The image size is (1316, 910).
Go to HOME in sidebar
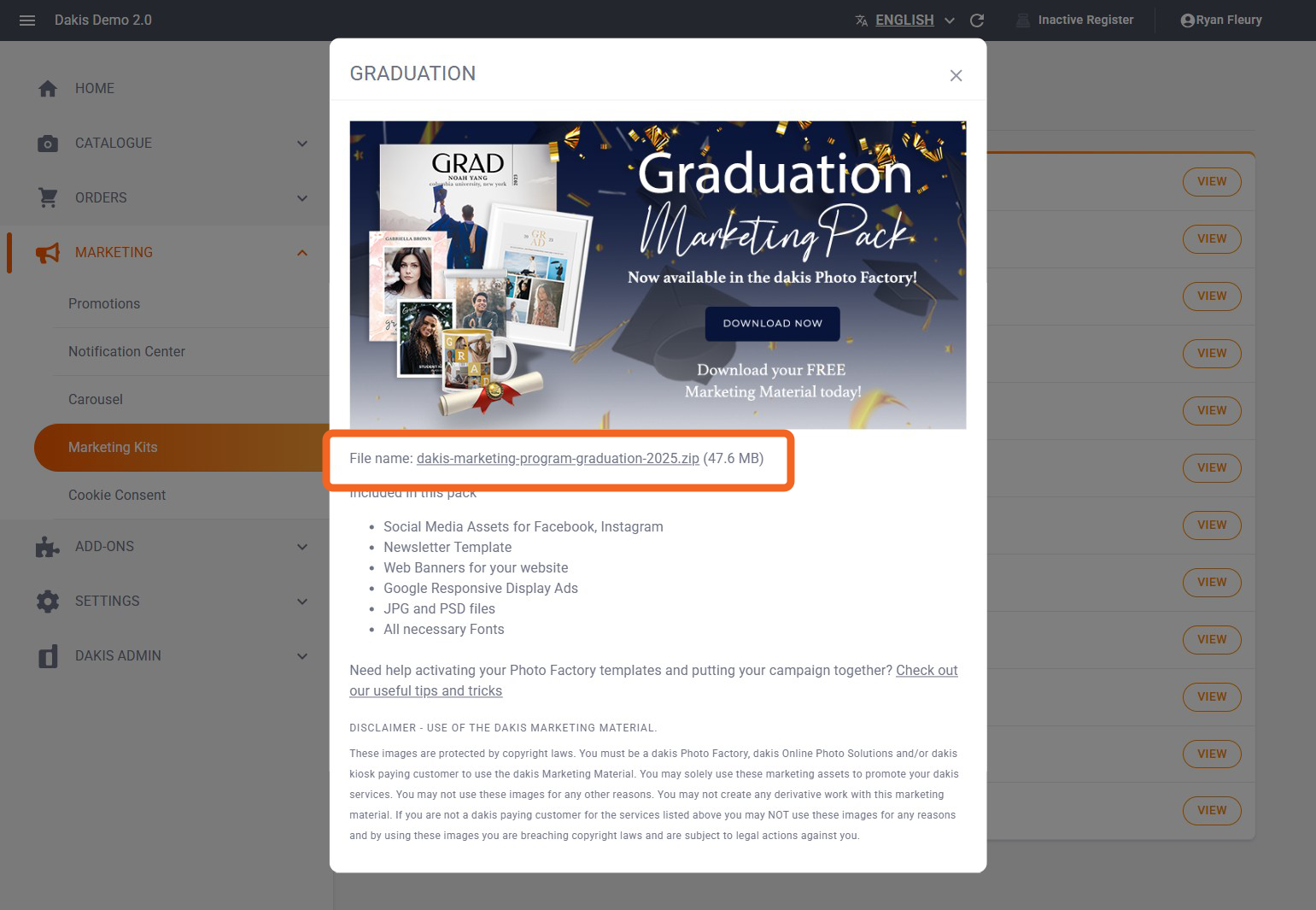click(95, 88)
